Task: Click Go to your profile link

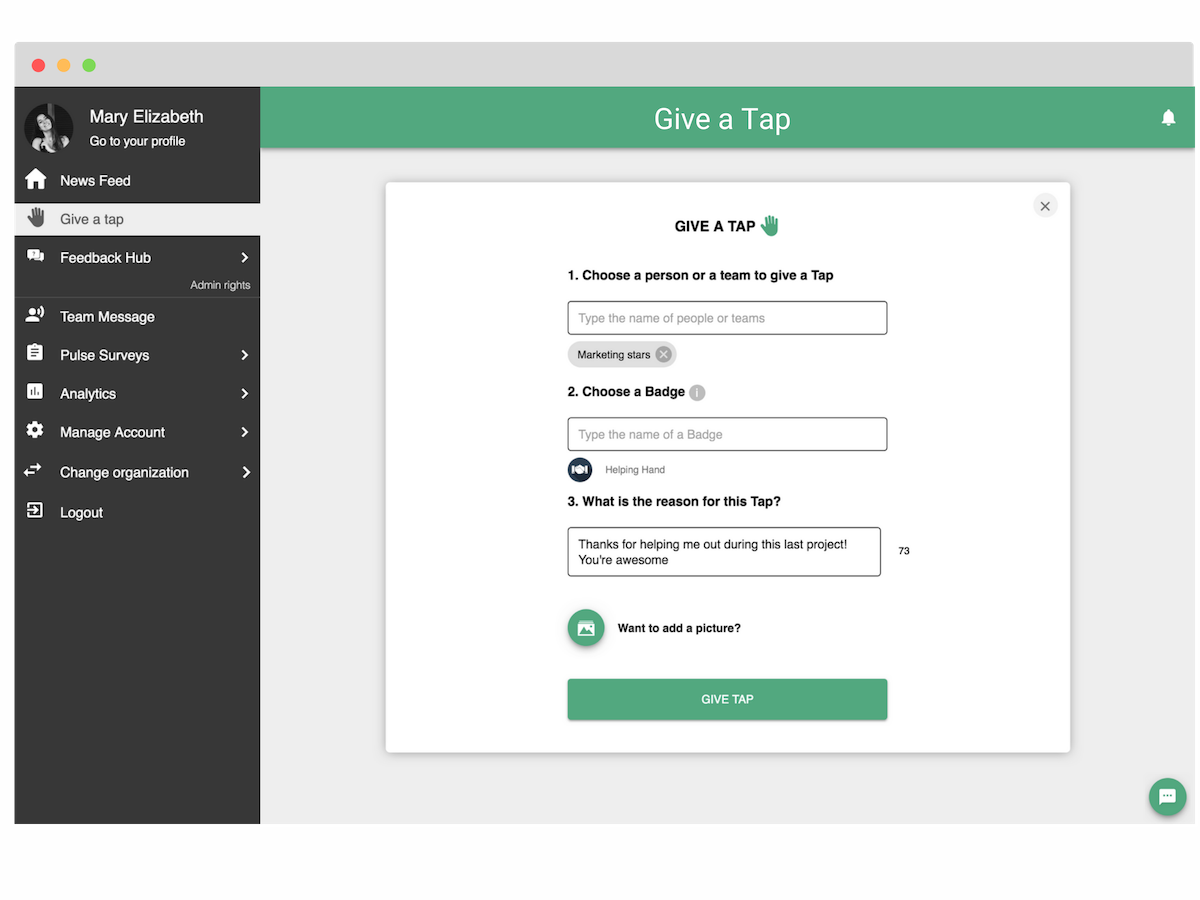Action: click(x=137, y=141)
